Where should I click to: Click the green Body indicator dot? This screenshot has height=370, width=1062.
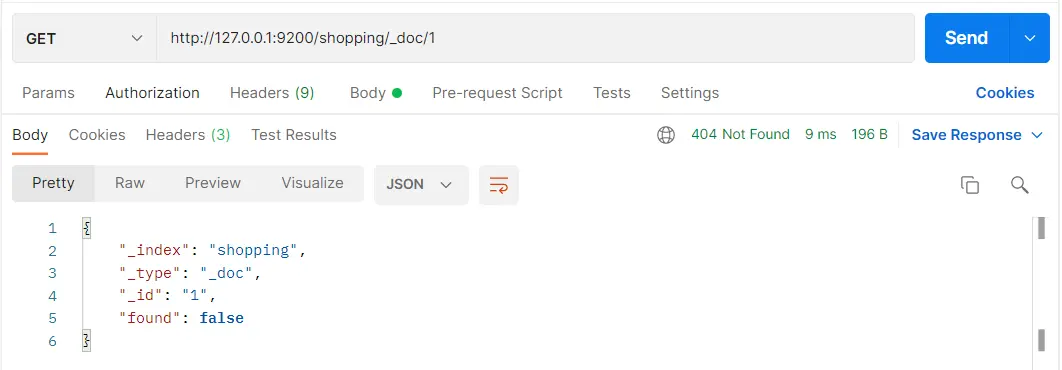397,93
